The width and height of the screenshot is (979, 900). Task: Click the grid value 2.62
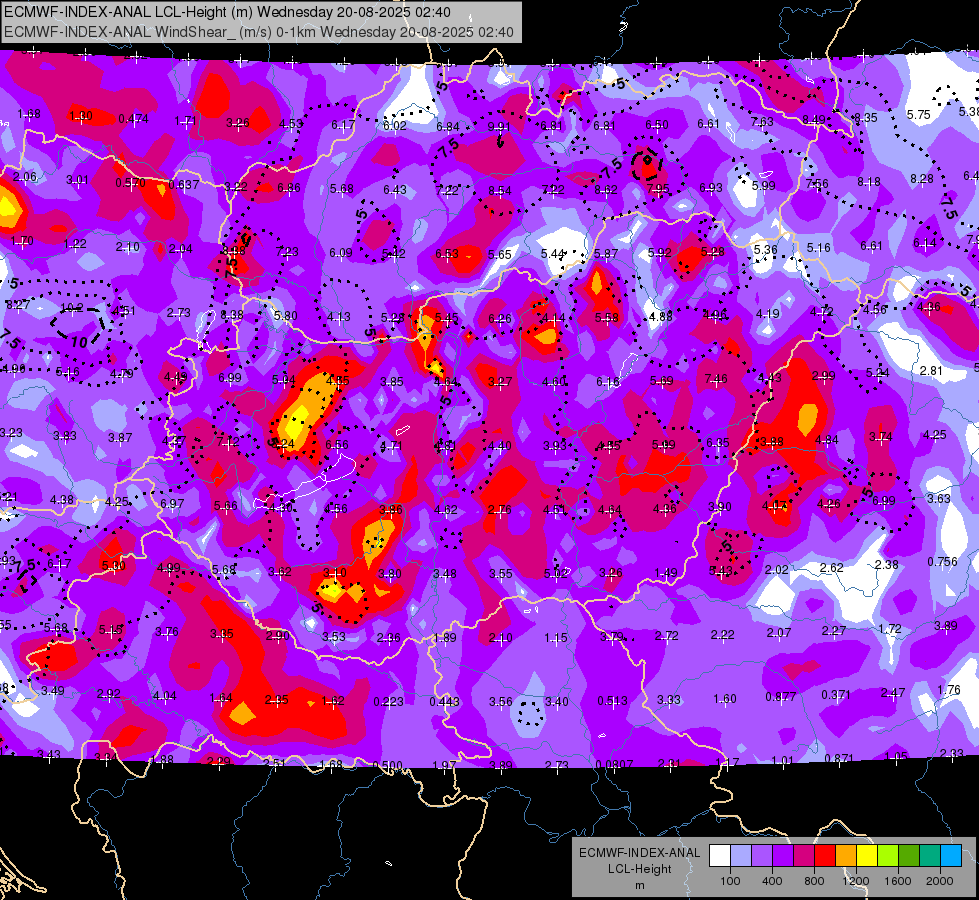pyautogui.click(x=832, y=568)
